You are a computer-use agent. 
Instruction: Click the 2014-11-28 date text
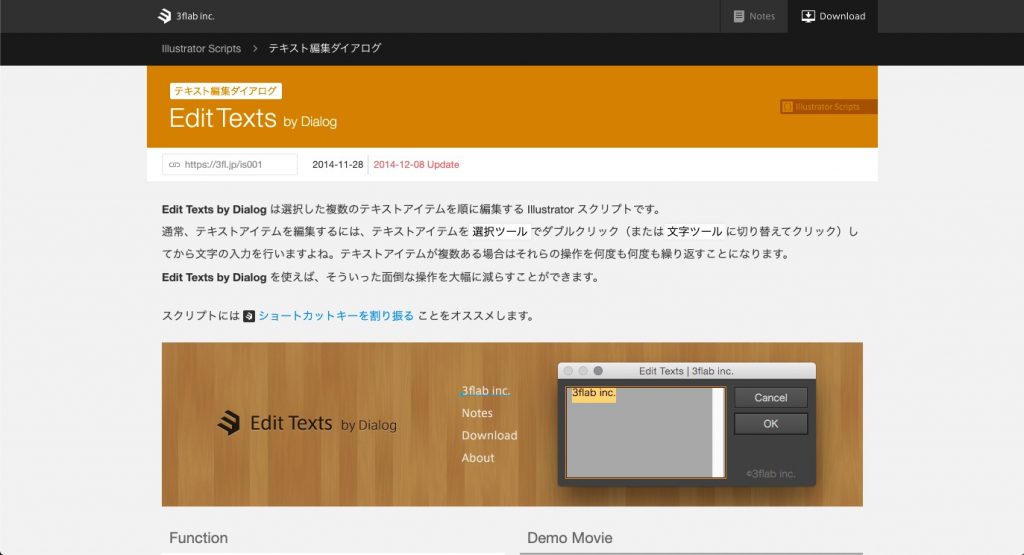[x=338, y=165]
